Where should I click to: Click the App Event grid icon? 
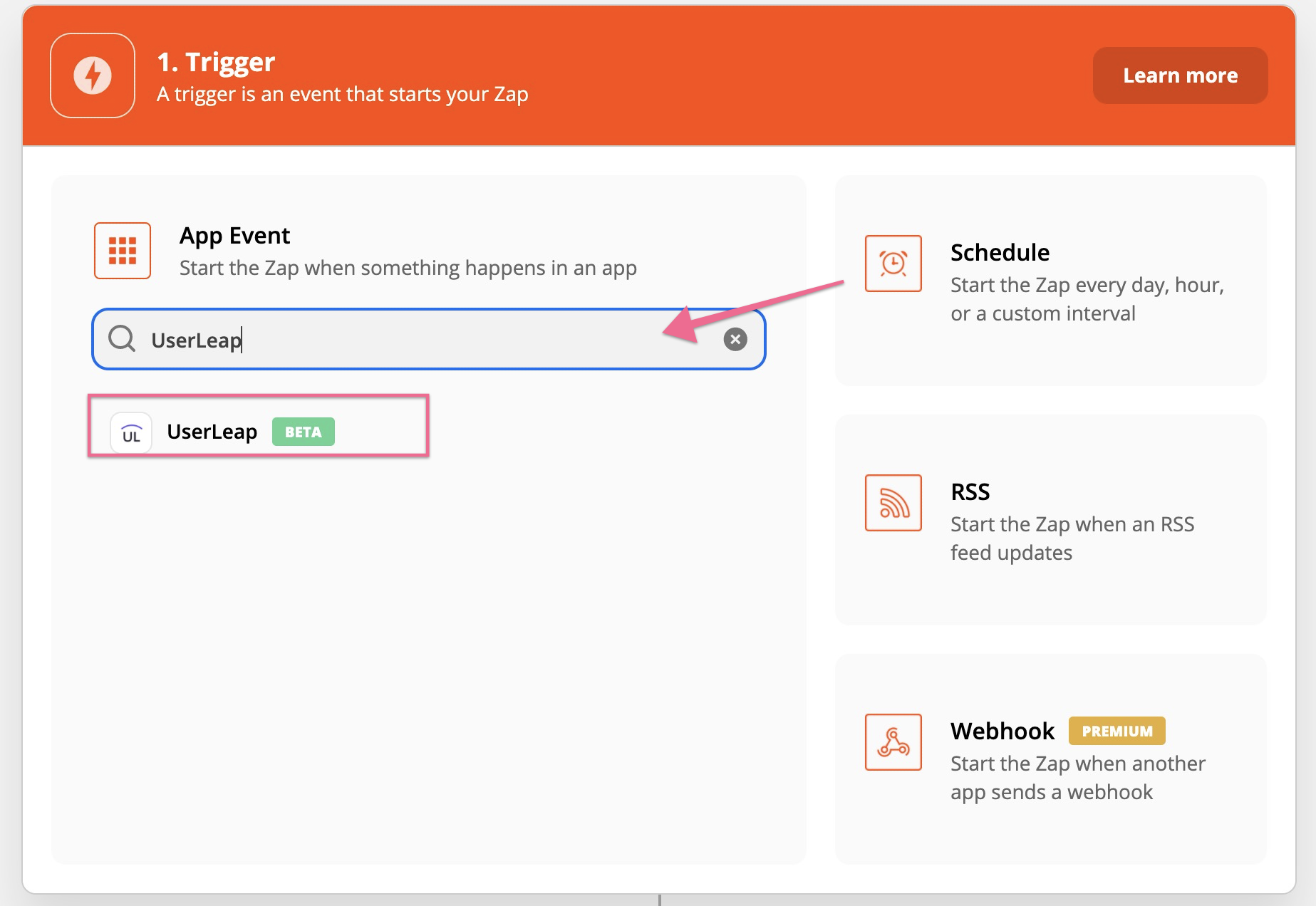[123, 251]
